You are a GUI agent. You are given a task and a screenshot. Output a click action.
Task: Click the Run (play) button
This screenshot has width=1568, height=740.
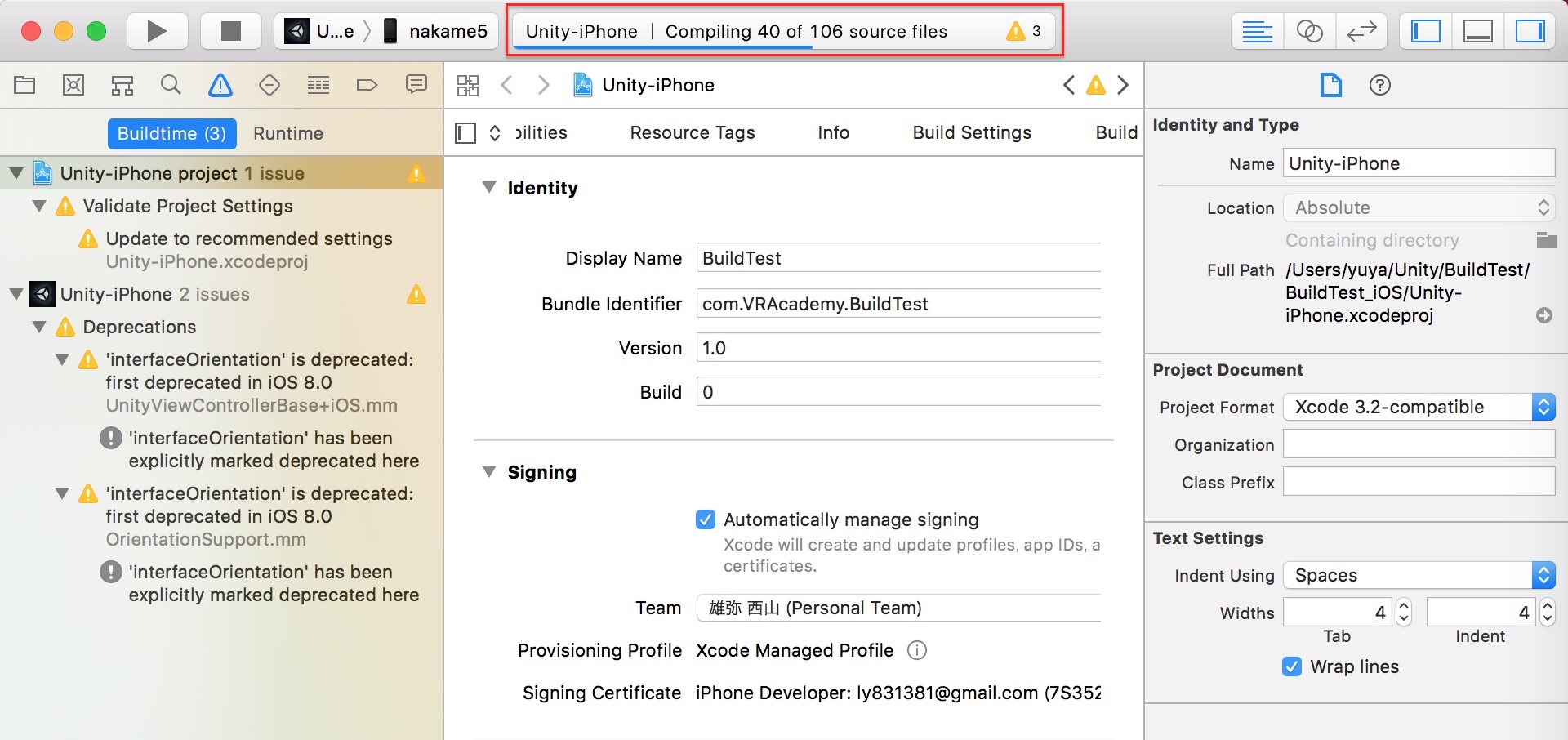(x=157, y=32)
